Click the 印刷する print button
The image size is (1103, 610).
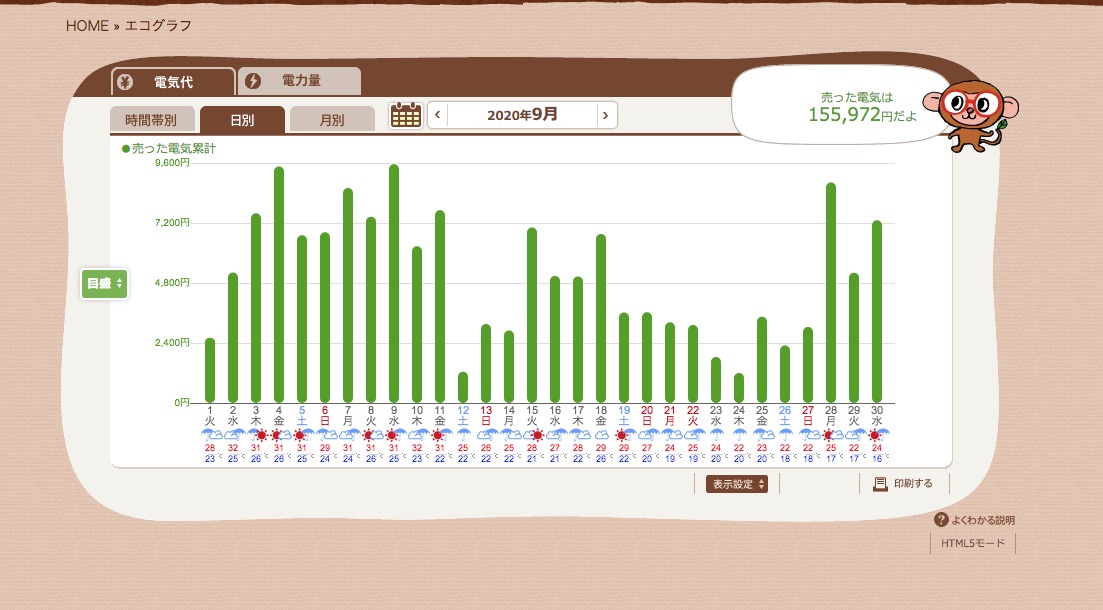click(x=904, y=483)
